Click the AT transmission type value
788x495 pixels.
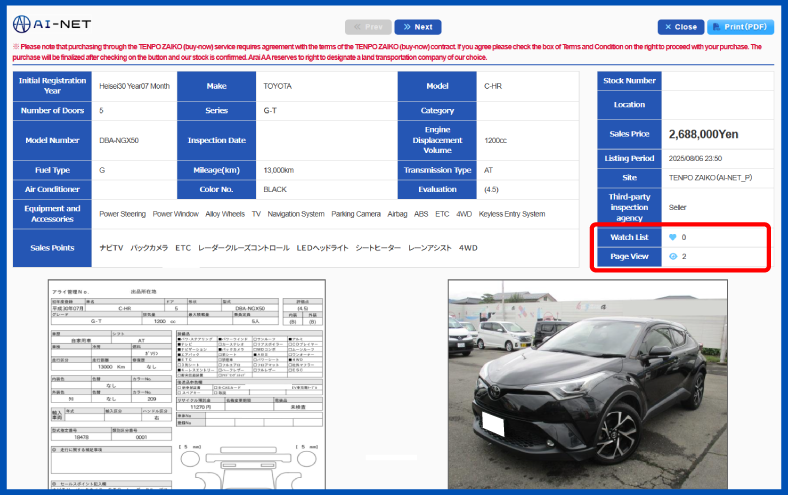(488, 170)
